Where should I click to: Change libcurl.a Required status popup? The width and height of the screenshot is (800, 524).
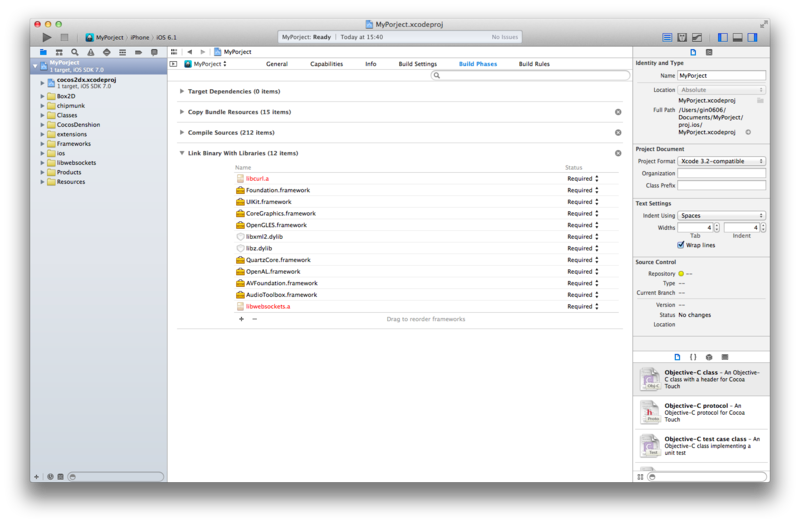coord(583,179)
